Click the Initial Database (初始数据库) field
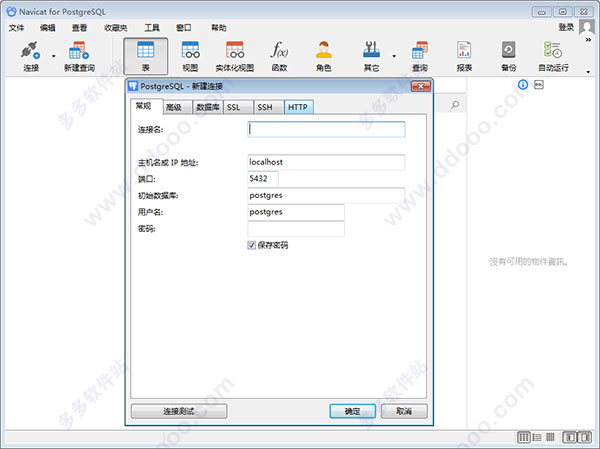The width and height of the screenshot is (600, 449). coord(326,195)
